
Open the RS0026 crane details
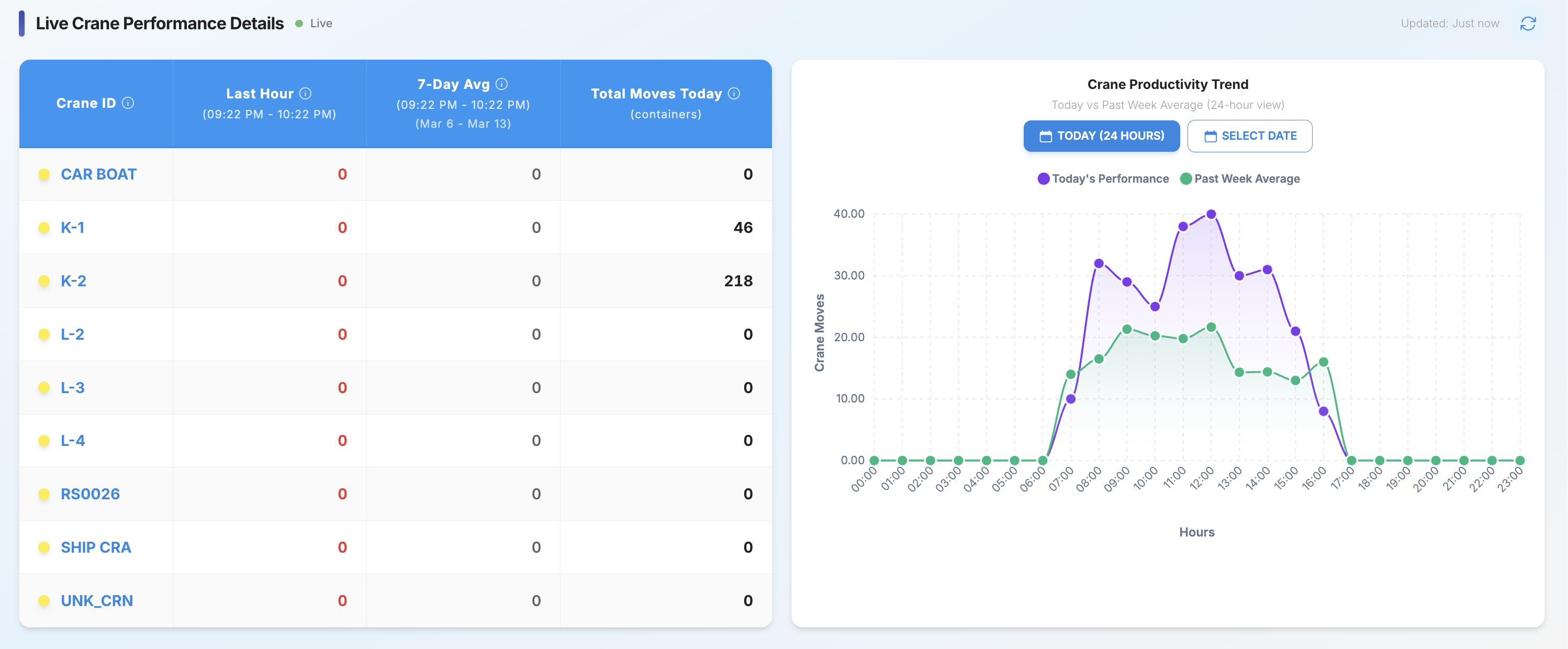tap(90, 494)
